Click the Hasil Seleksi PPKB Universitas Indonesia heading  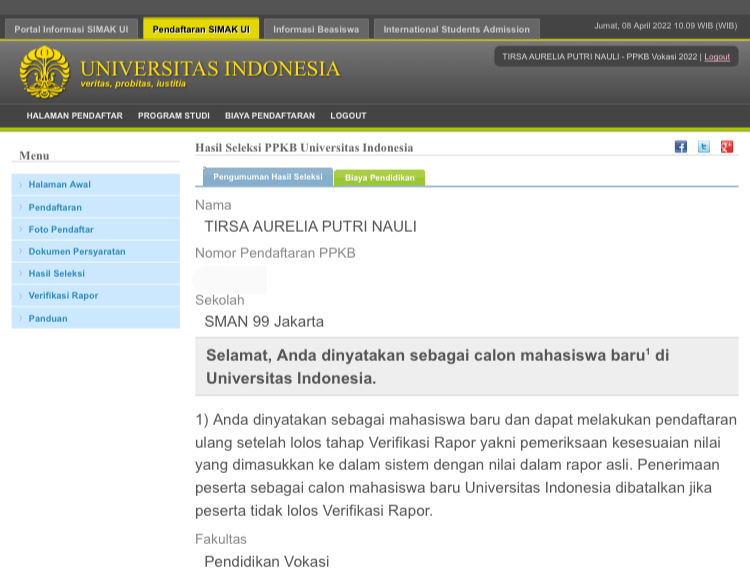304,148
